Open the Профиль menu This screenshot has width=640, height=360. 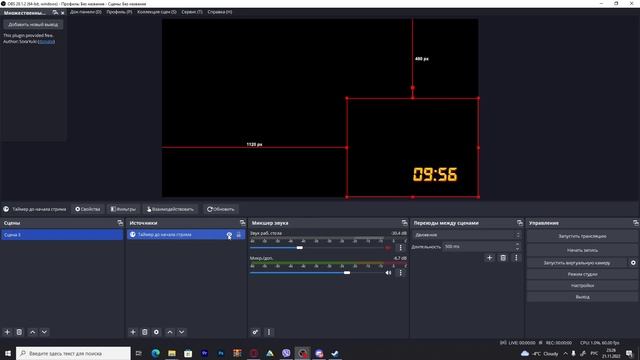[119, 12]
